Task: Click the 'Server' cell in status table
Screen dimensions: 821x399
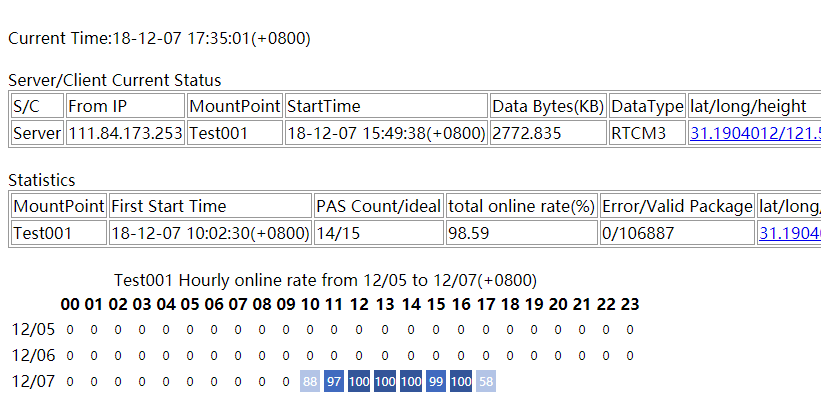Action: click(37, 133)
